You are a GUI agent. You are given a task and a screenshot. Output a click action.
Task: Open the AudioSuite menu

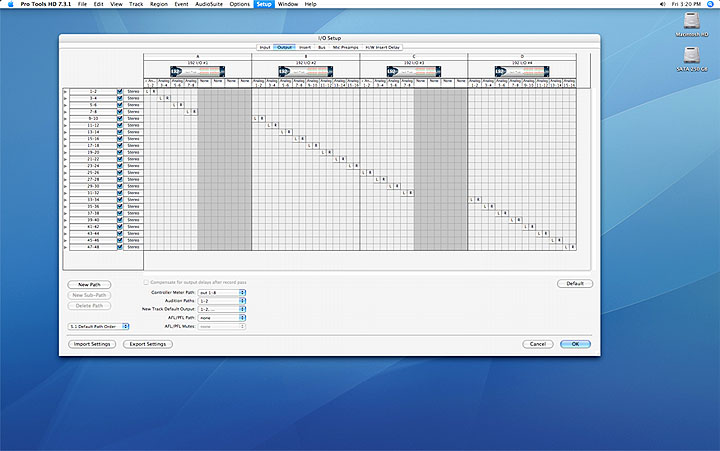(209, 4)
